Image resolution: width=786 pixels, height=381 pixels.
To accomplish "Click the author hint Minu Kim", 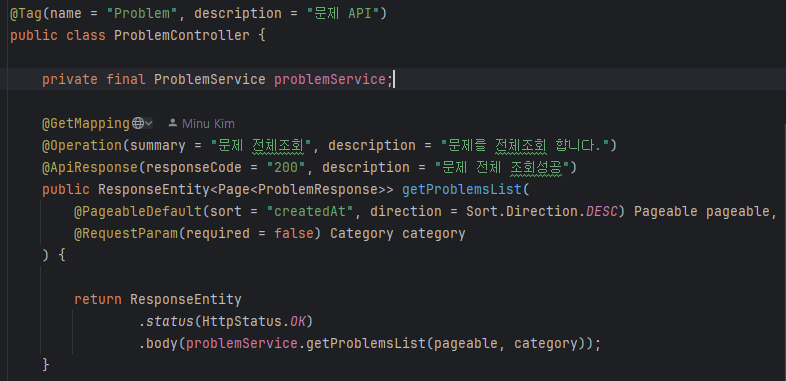I will (x=208, y=124).
